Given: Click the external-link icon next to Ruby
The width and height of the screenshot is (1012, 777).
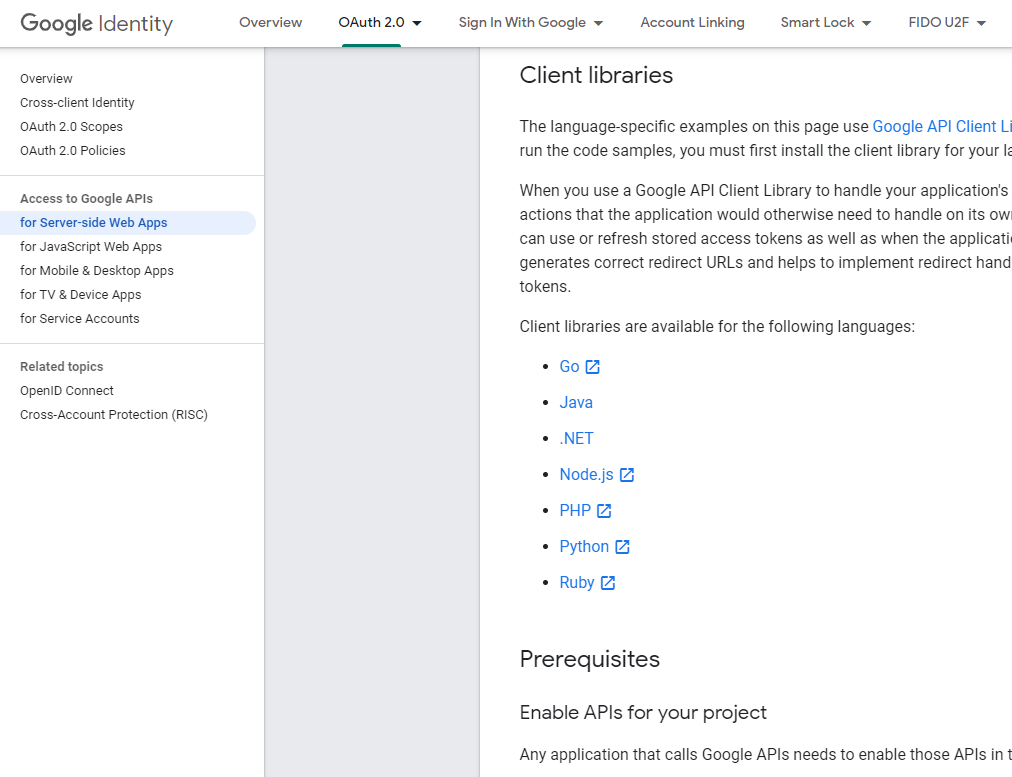Looking at the screenshot, I should pos(608,583).
